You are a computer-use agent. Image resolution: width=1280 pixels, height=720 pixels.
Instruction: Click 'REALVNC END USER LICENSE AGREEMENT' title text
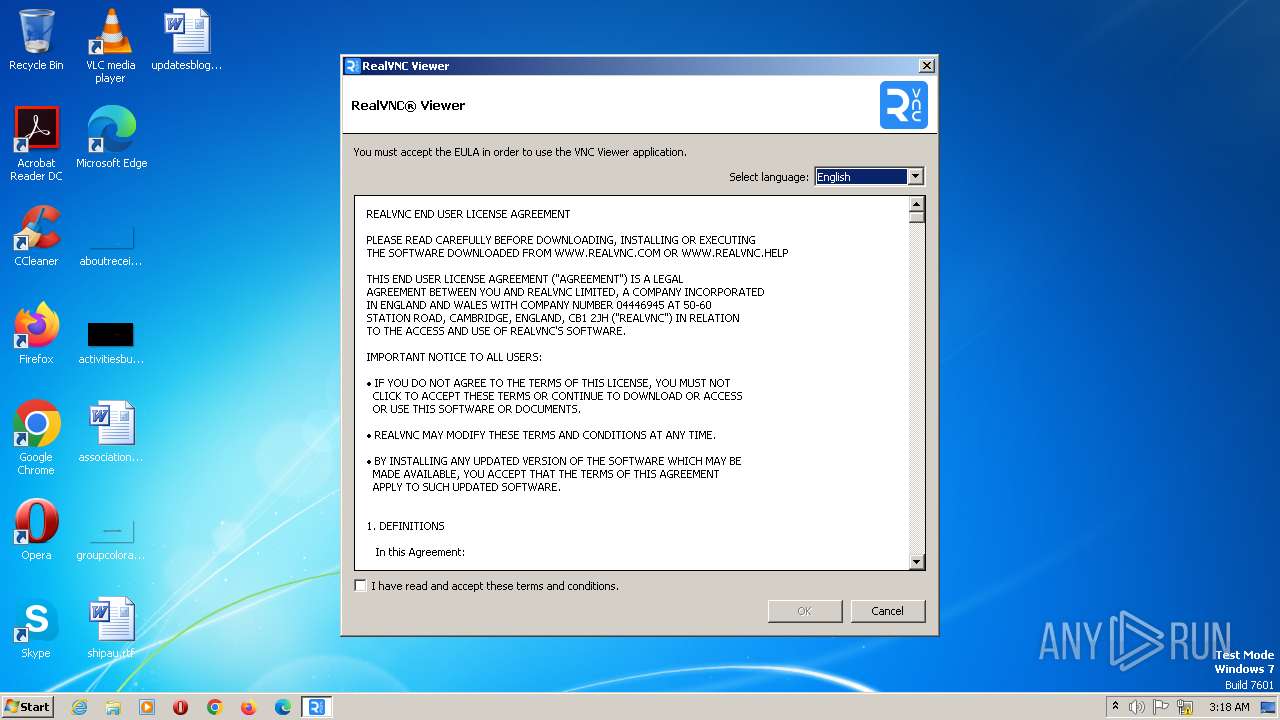(x=468, y=214)
